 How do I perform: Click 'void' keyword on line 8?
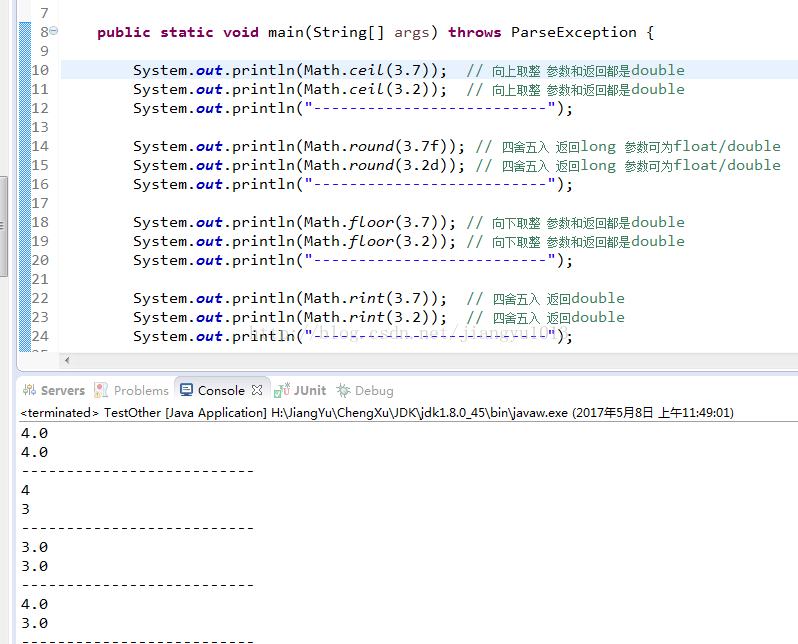click(x=241, y=32)
